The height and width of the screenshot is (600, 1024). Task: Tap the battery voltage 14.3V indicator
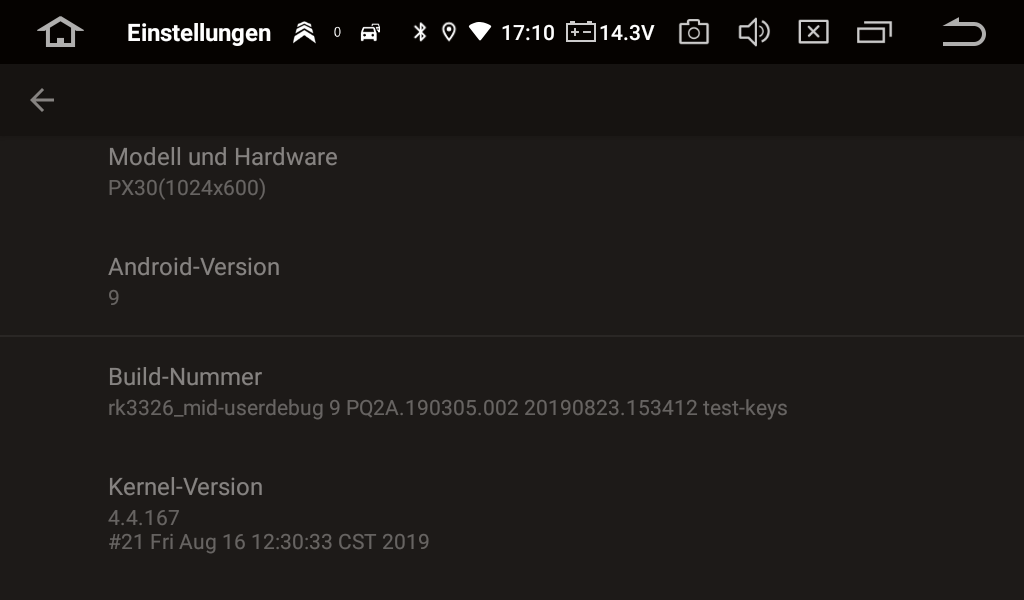610,32
